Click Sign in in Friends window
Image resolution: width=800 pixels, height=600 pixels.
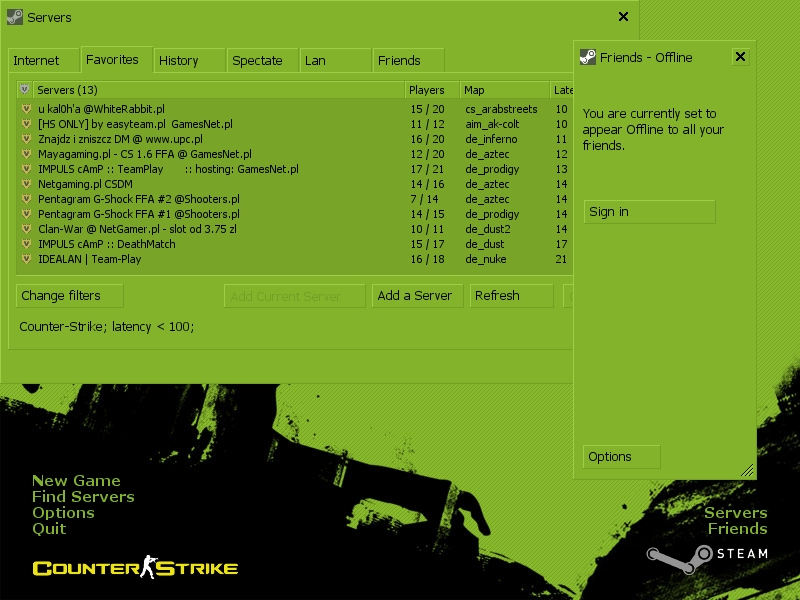pos(649,212)
